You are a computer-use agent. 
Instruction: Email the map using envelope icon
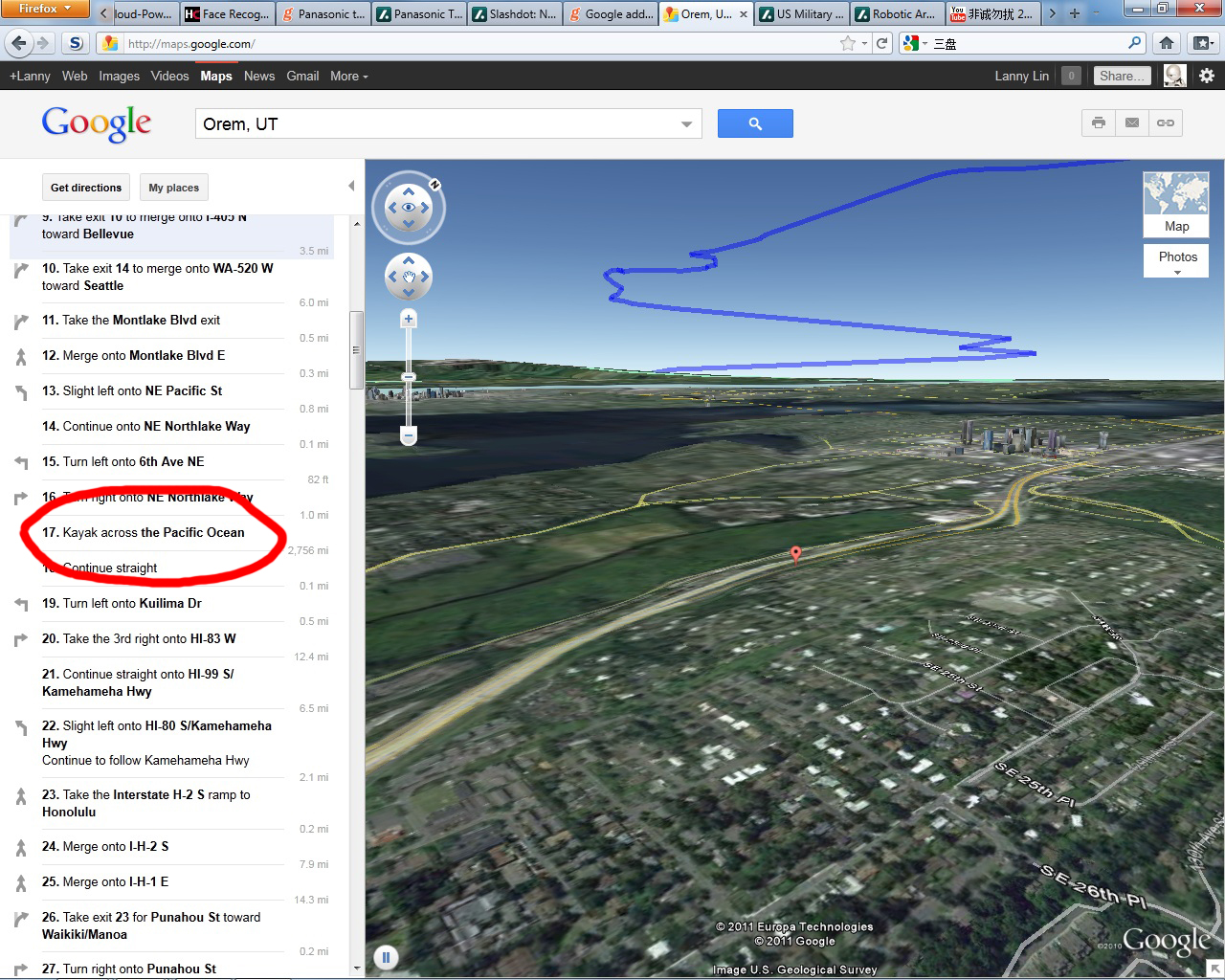[1132, 122]
